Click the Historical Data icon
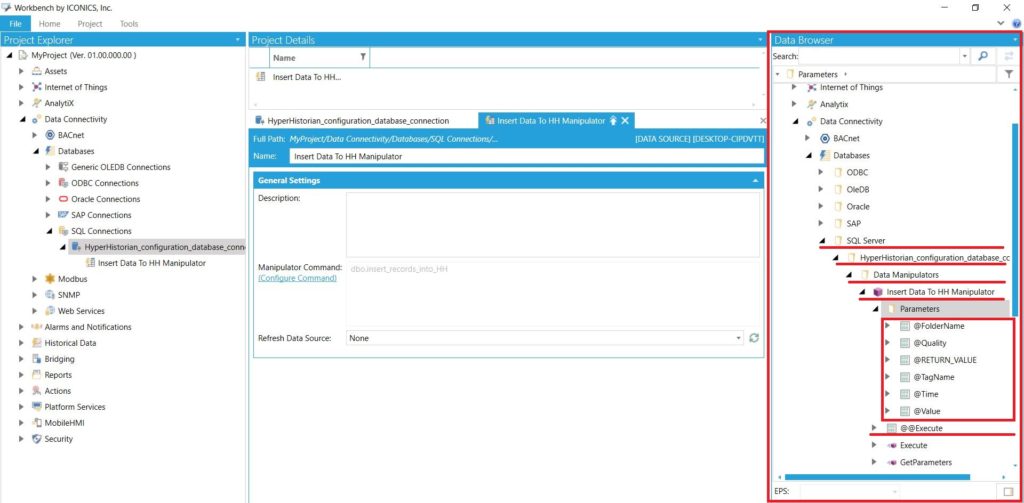The height and width of the screenshot is (503, 1024). [x=37, y=343]
